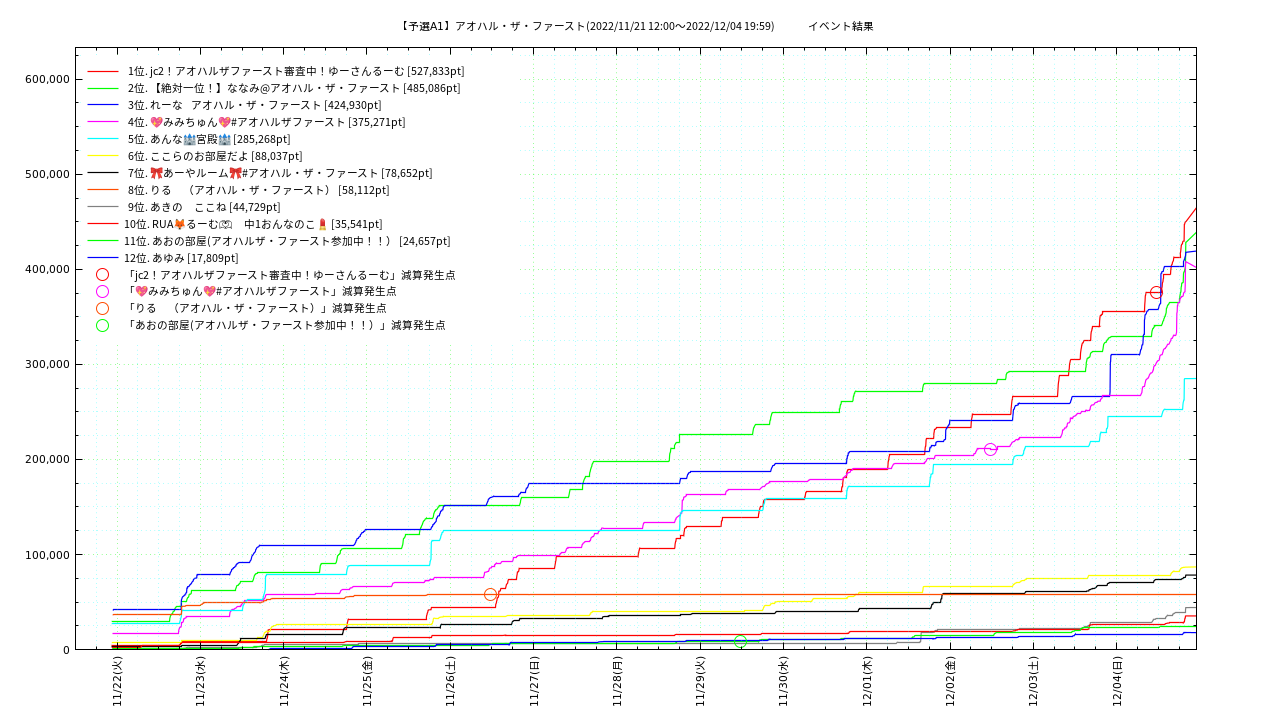Click the 200,000 y-axis label
Screen dimensions: 1280x720
pyautogui.click(x=46, y=459)
